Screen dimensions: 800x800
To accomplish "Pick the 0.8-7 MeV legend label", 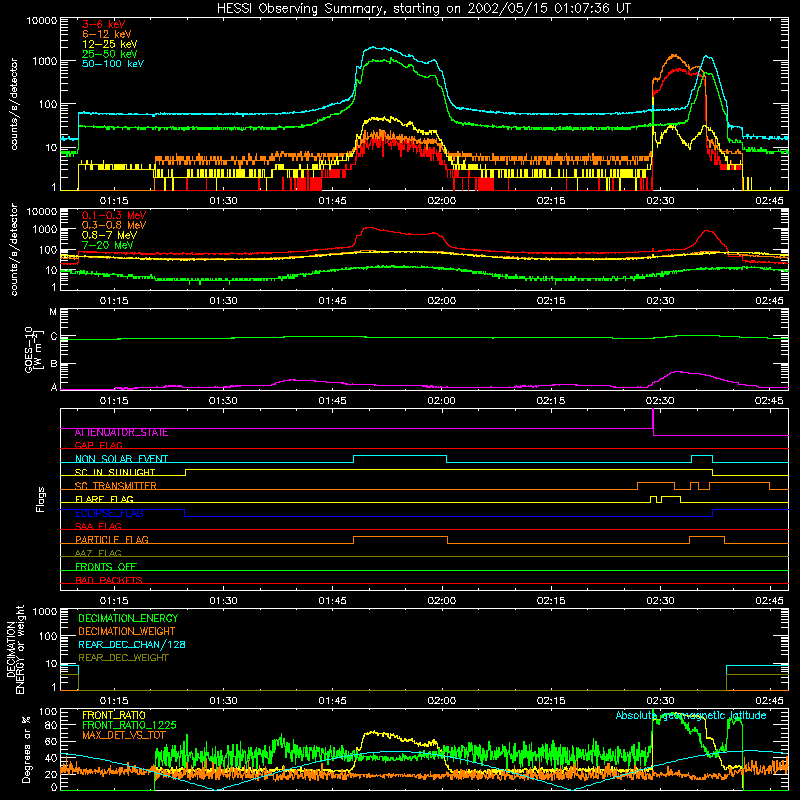I will click(109, 235).
